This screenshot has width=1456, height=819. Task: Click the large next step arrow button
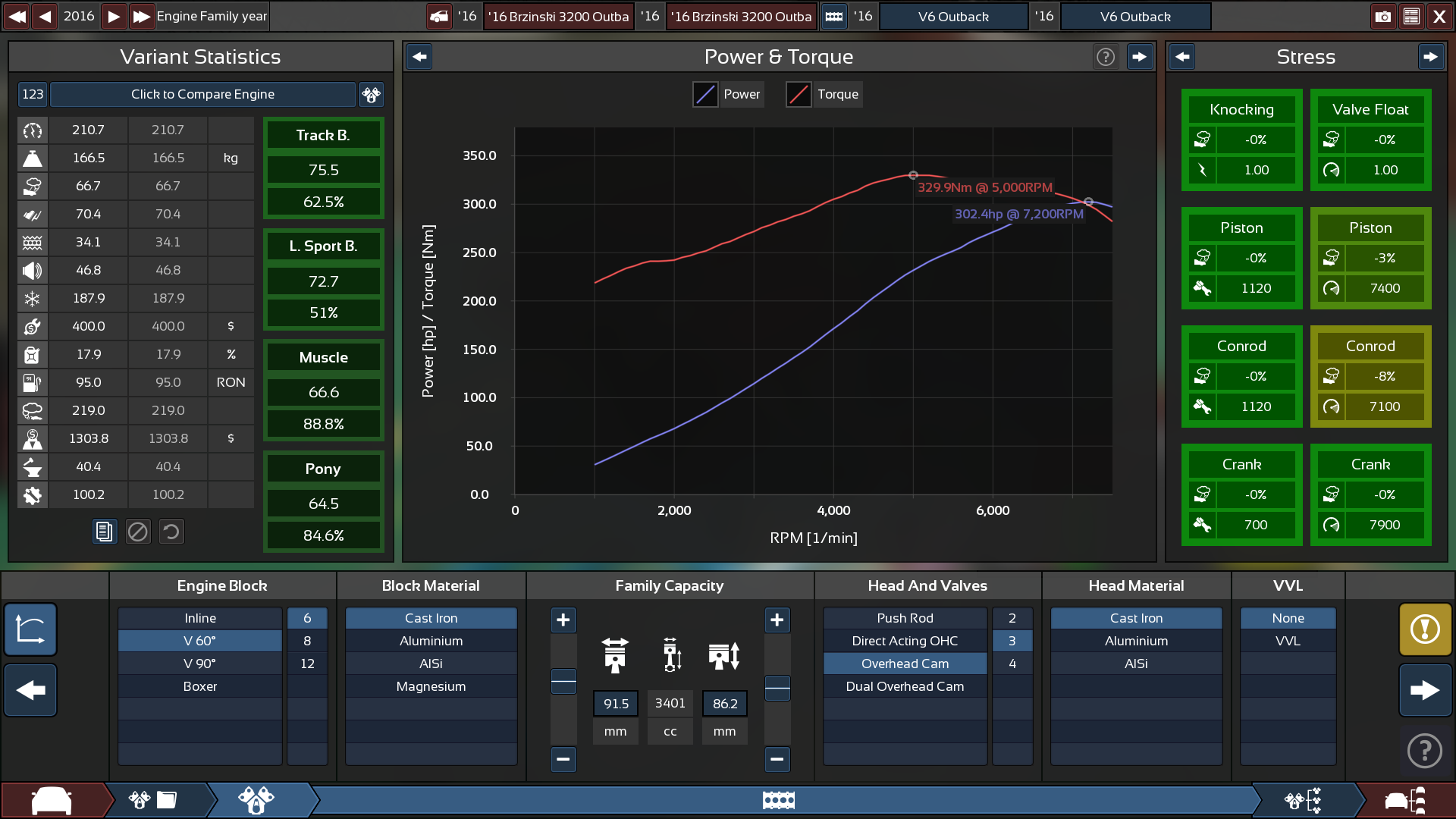(x=1425, y=689)
